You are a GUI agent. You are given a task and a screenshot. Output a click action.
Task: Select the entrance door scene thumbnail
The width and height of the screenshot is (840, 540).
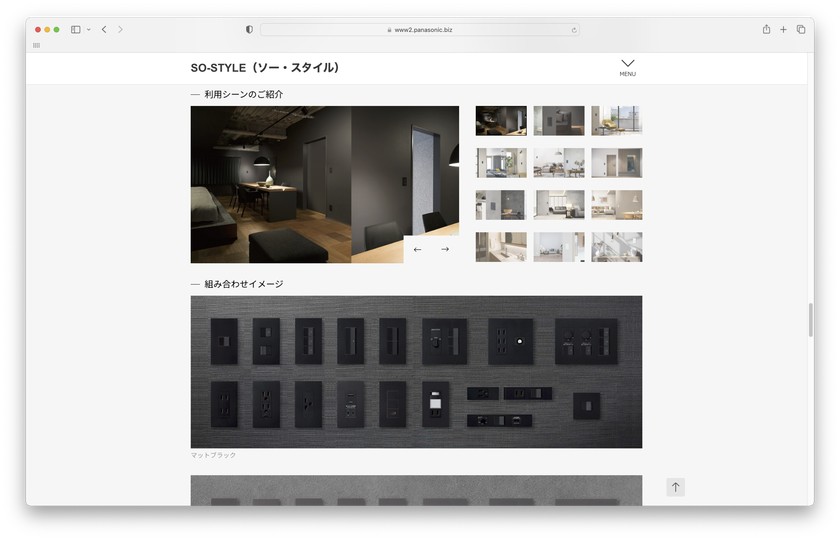click(x=617, y=163)
